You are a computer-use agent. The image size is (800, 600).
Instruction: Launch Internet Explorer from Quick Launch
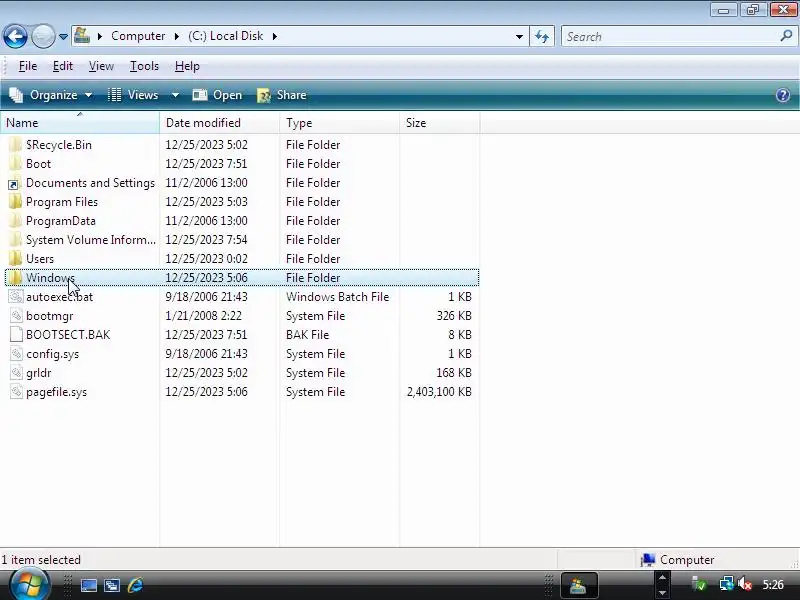tap(136, 585)
